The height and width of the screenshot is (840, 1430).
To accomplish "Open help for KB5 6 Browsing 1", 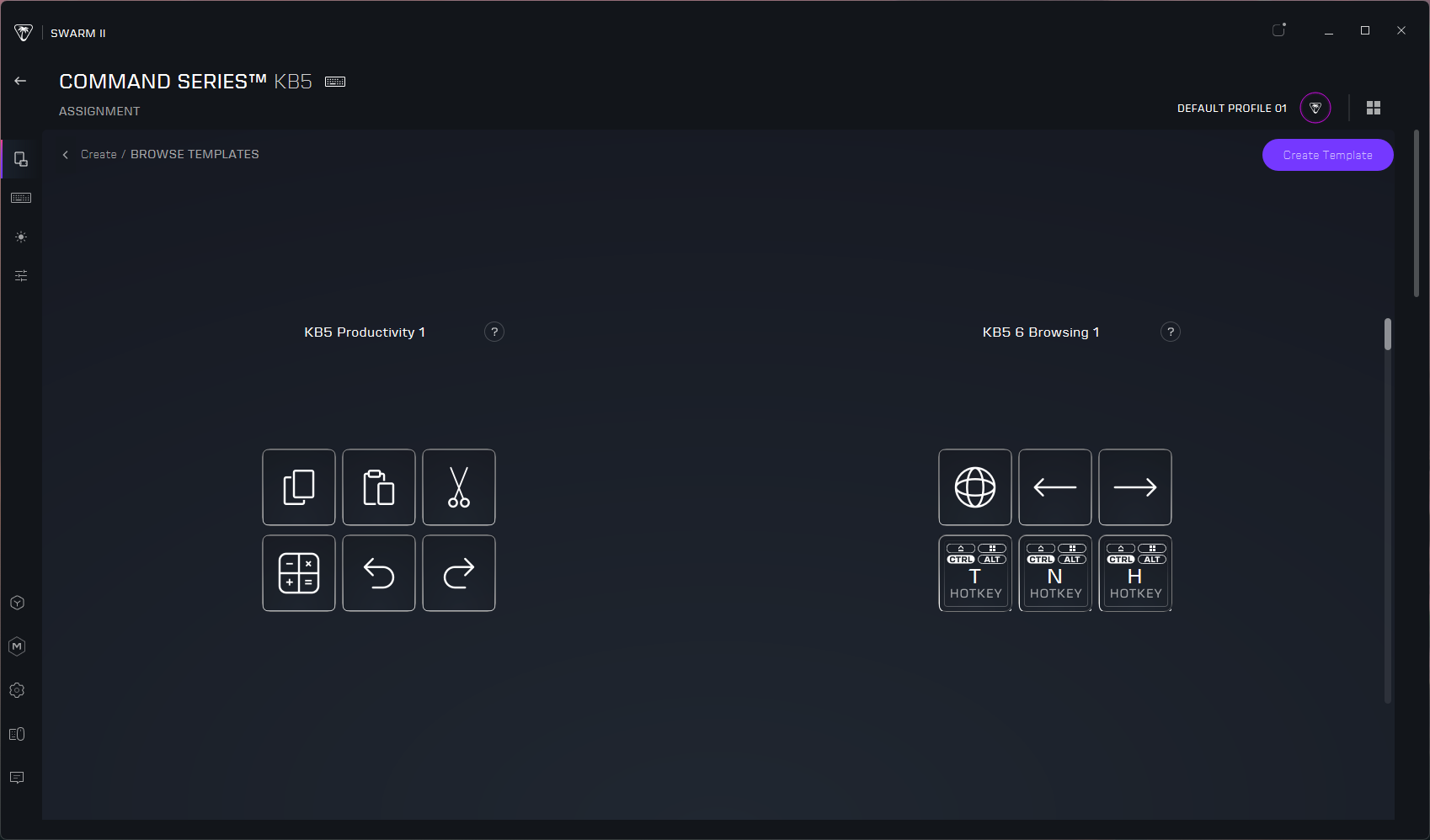I will [x=1171, y=332].
